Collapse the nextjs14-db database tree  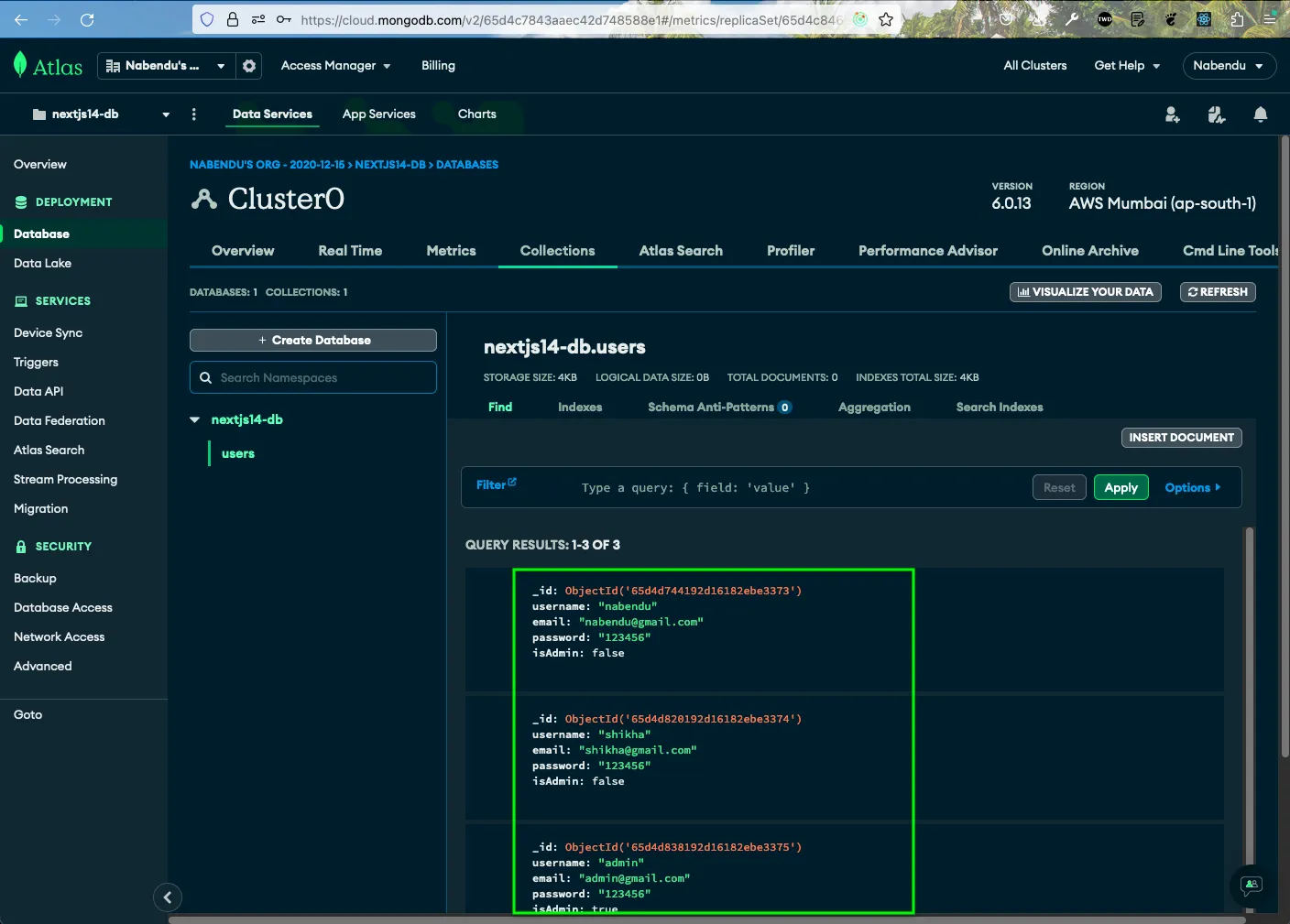pos(194,419)
